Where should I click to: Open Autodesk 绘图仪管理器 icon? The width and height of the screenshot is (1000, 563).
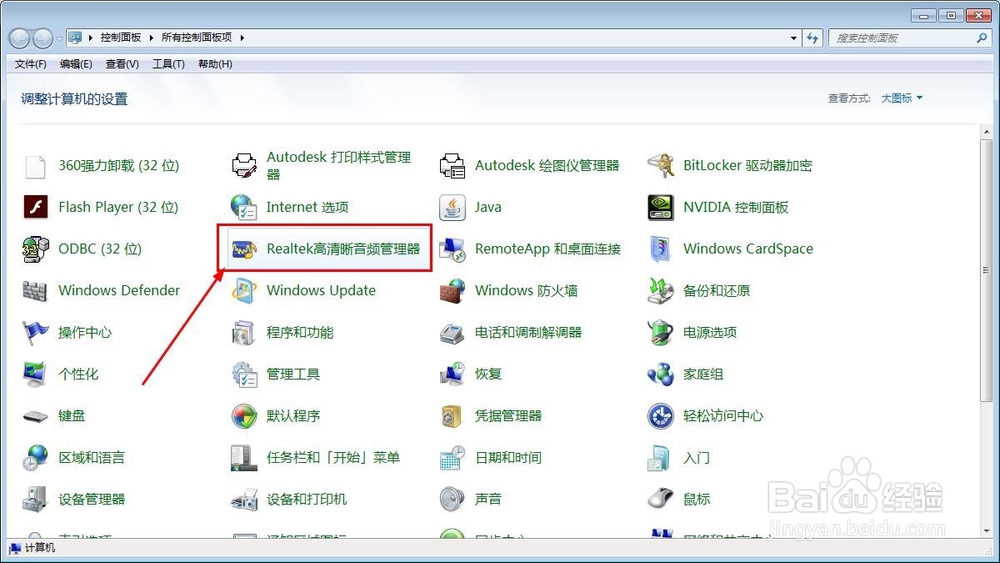(x=452, y=166)
